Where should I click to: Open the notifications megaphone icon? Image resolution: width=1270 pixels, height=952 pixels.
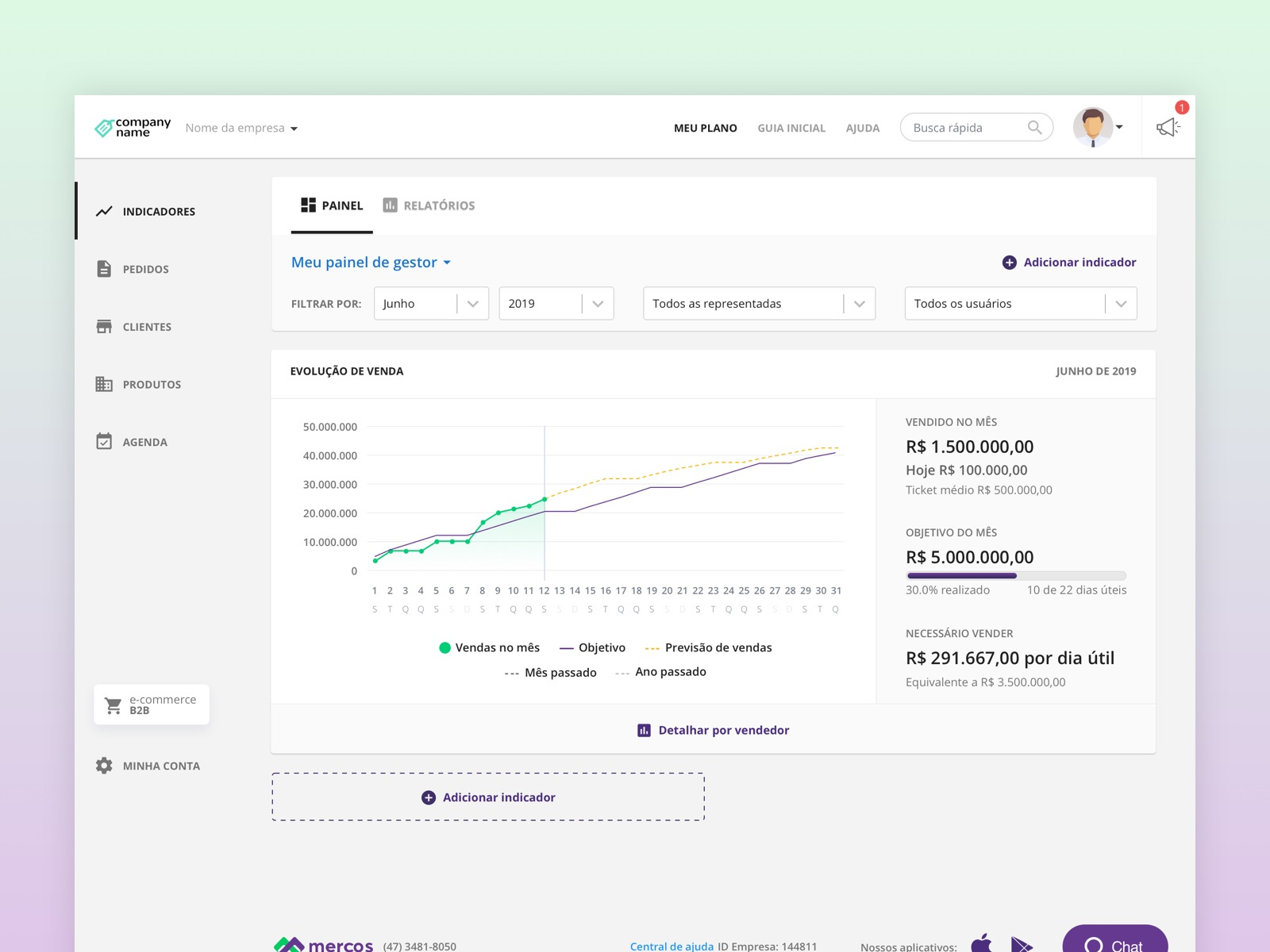click(1167, 127)
